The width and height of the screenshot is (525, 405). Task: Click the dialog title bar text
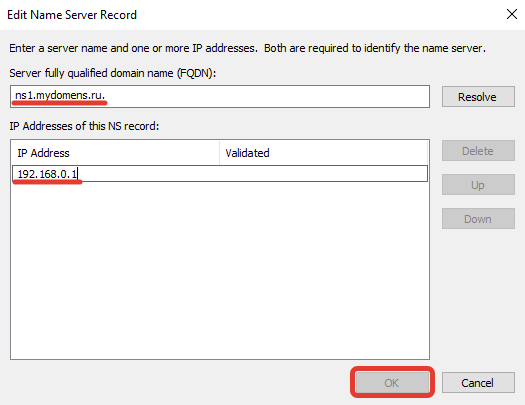72,15
